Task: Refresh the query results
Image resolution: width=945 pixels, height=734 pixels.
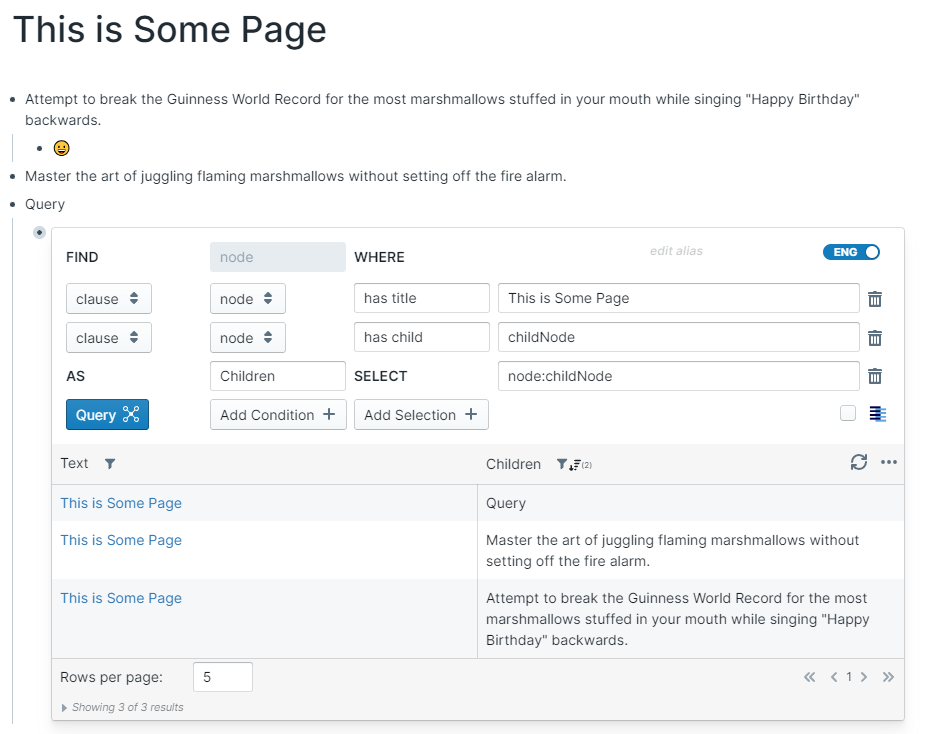Action: (858, 462)
